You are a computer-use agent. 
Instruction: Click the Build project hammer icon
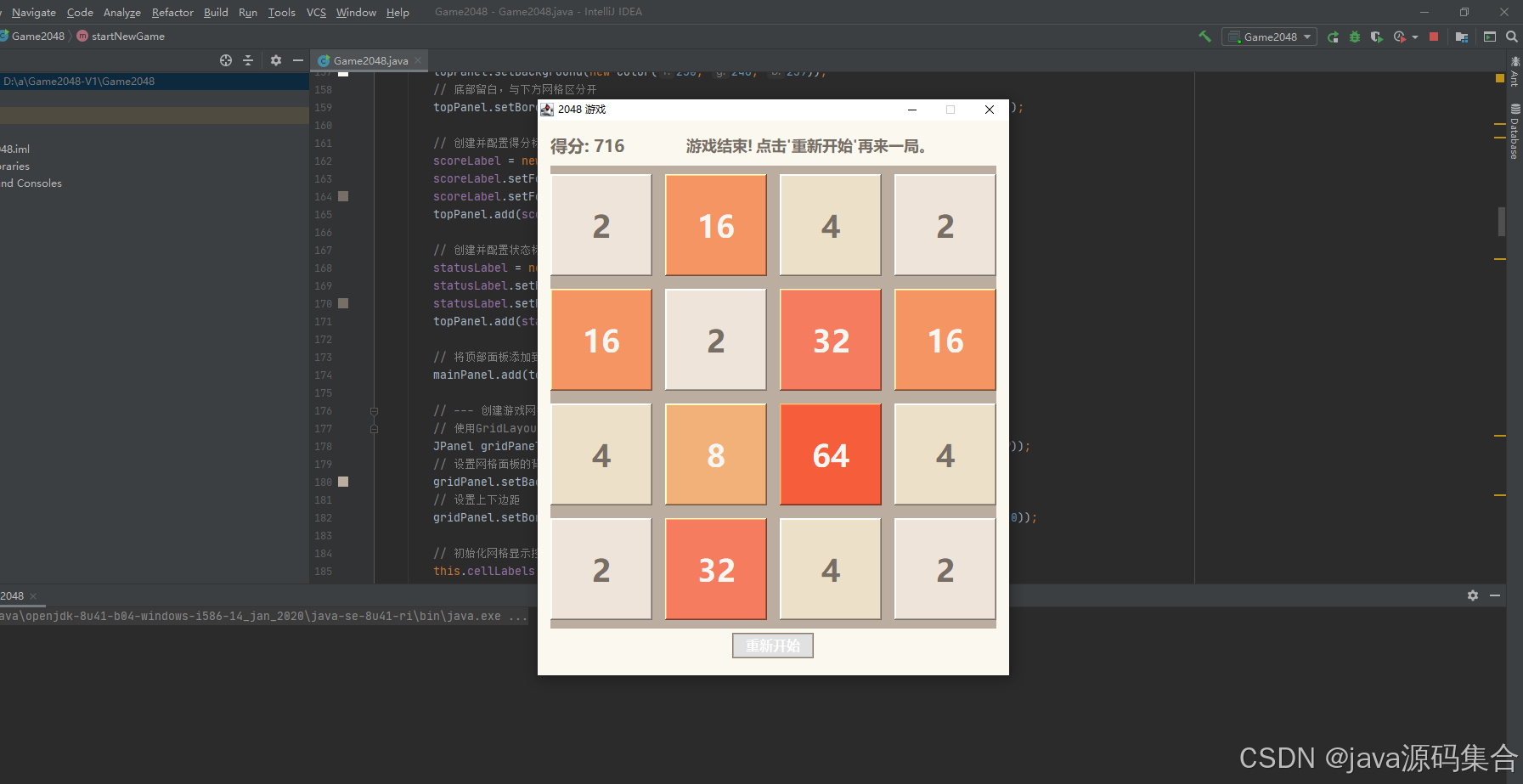tap(1205, 37)
